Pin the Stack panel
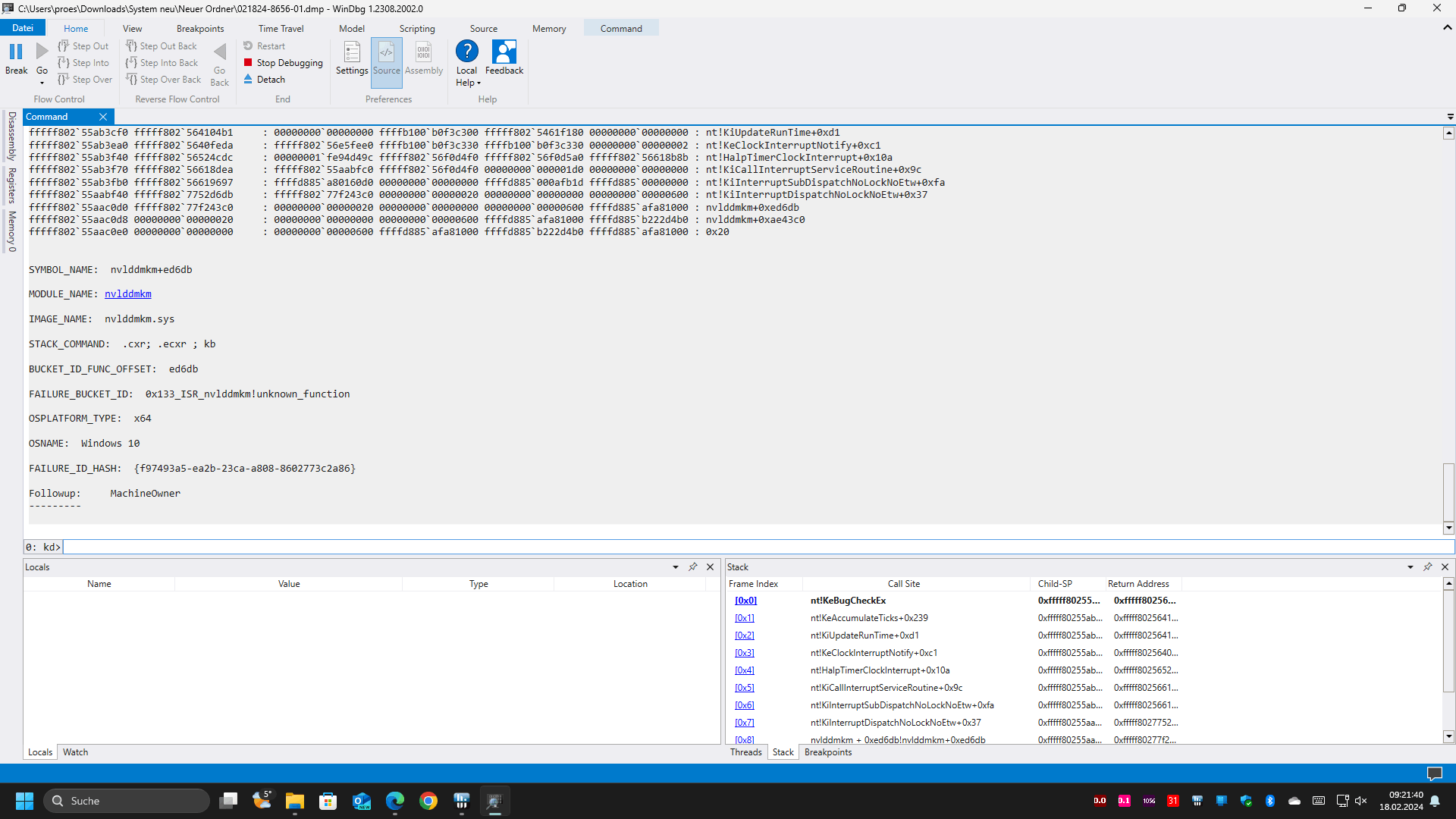Screen dimensions: 1456x819 point(1427,567)
